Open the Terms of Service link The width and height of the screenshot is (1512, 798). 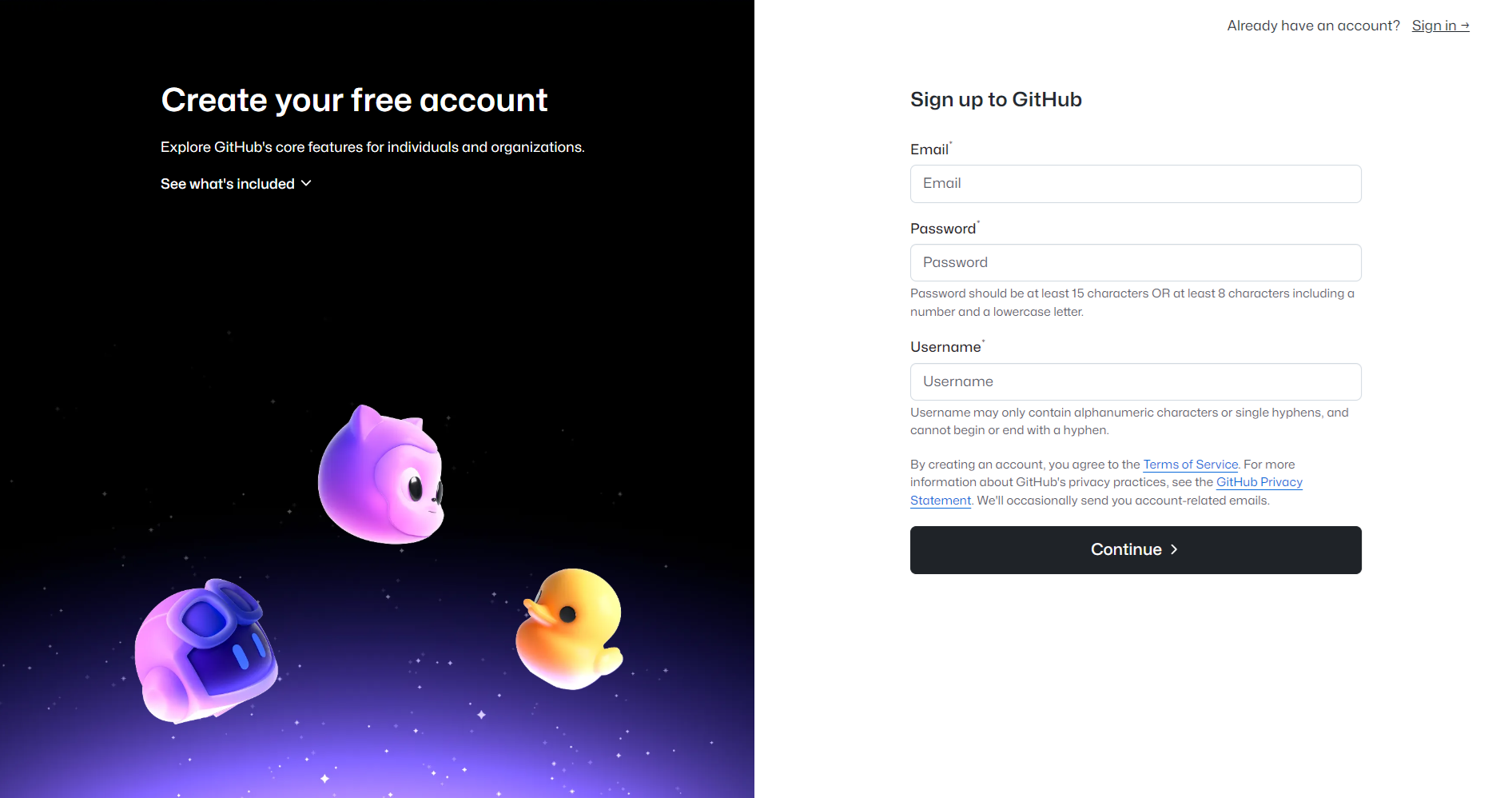point(1189,465)
